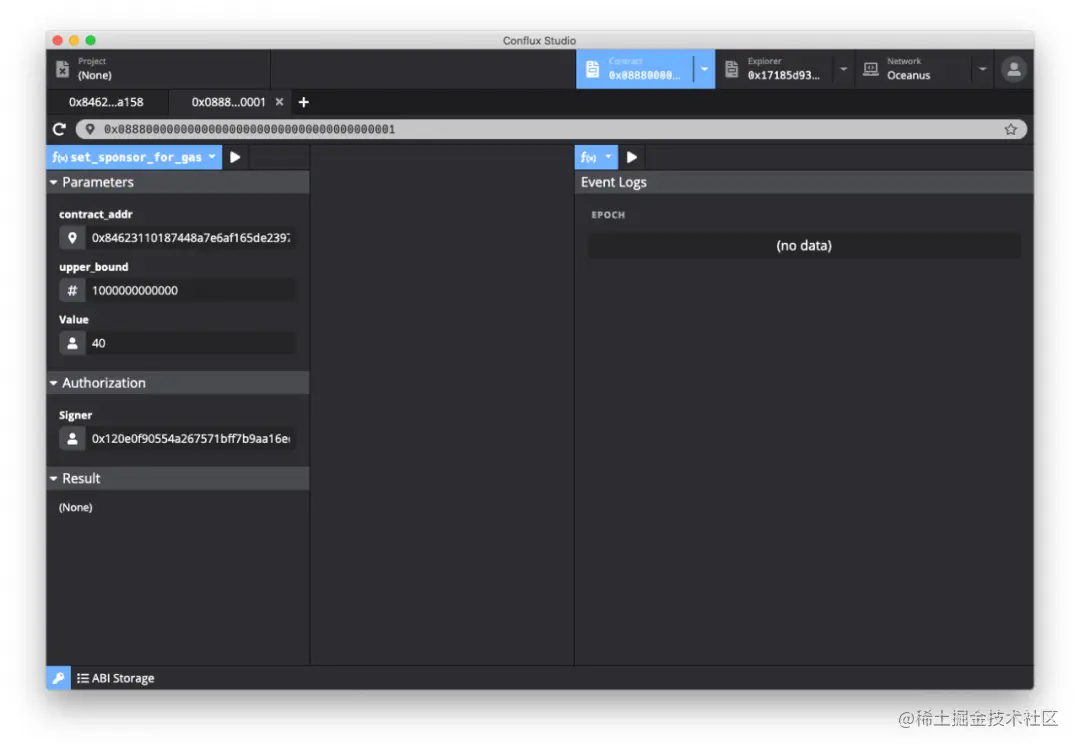Select the Contract 0x08880000 toolbar button
The height and width of the screenshot is (750, 1080).
coord(634,69)
